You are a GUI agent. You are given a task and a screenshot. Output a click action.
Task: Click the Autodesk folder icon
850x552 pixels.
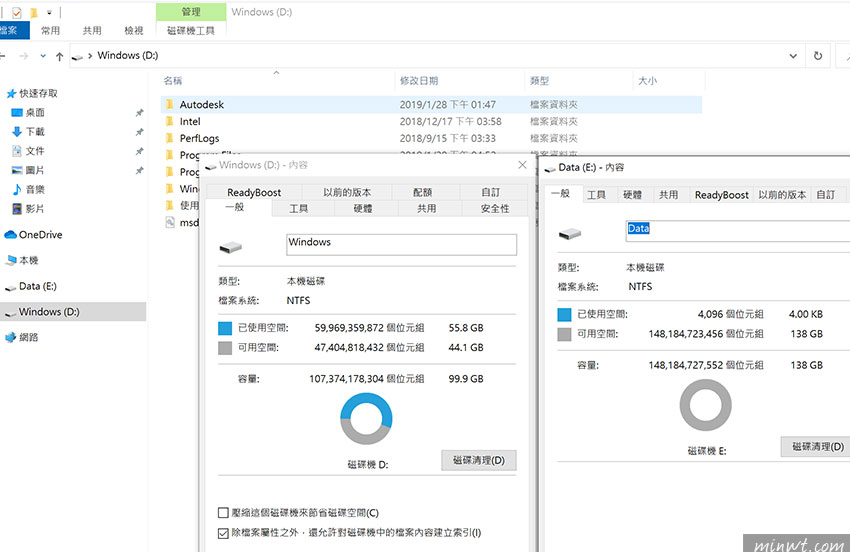170,104
